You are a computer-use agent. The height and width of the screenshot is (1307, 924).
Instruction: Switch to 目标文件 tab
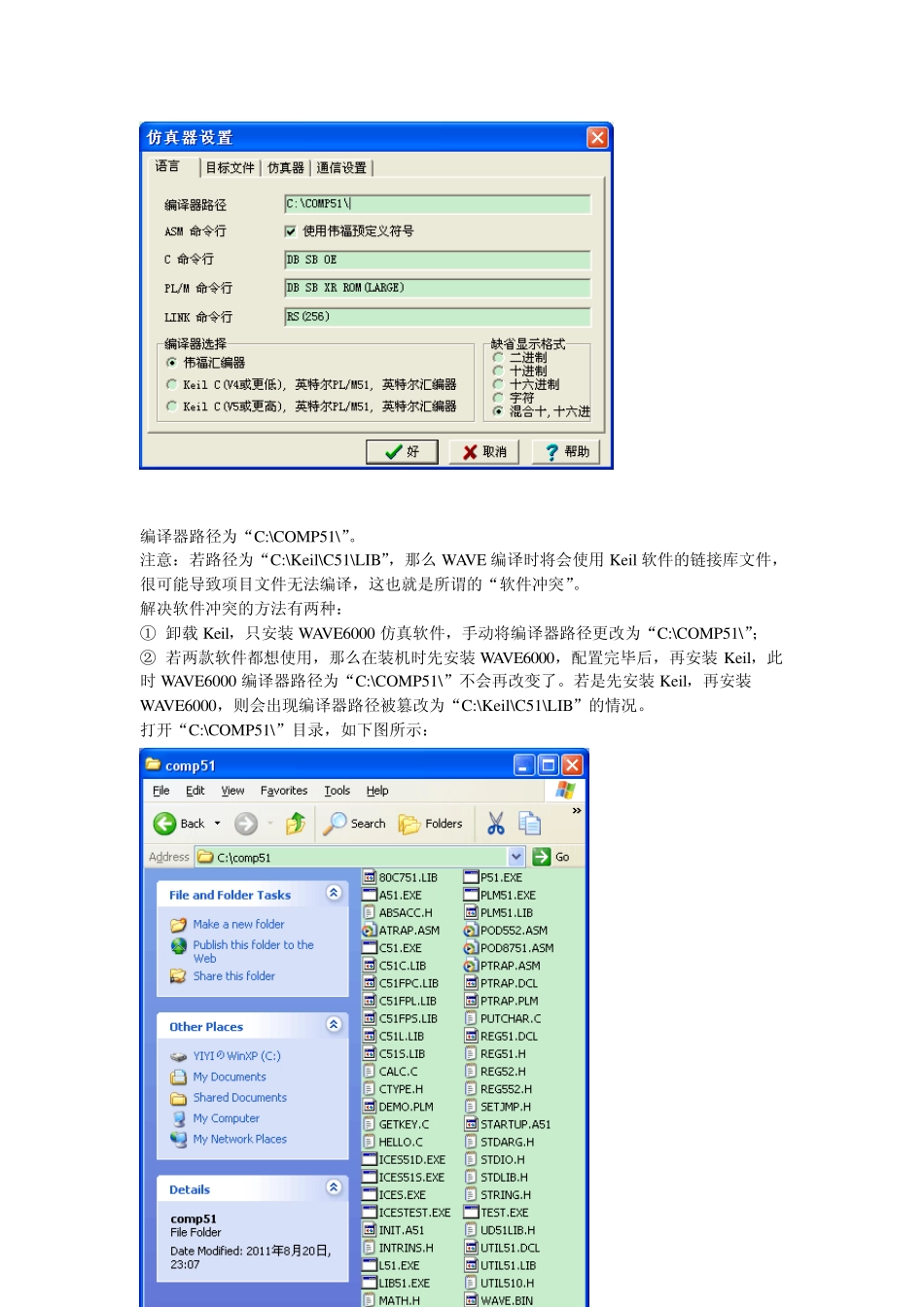(x=231, y=168)
